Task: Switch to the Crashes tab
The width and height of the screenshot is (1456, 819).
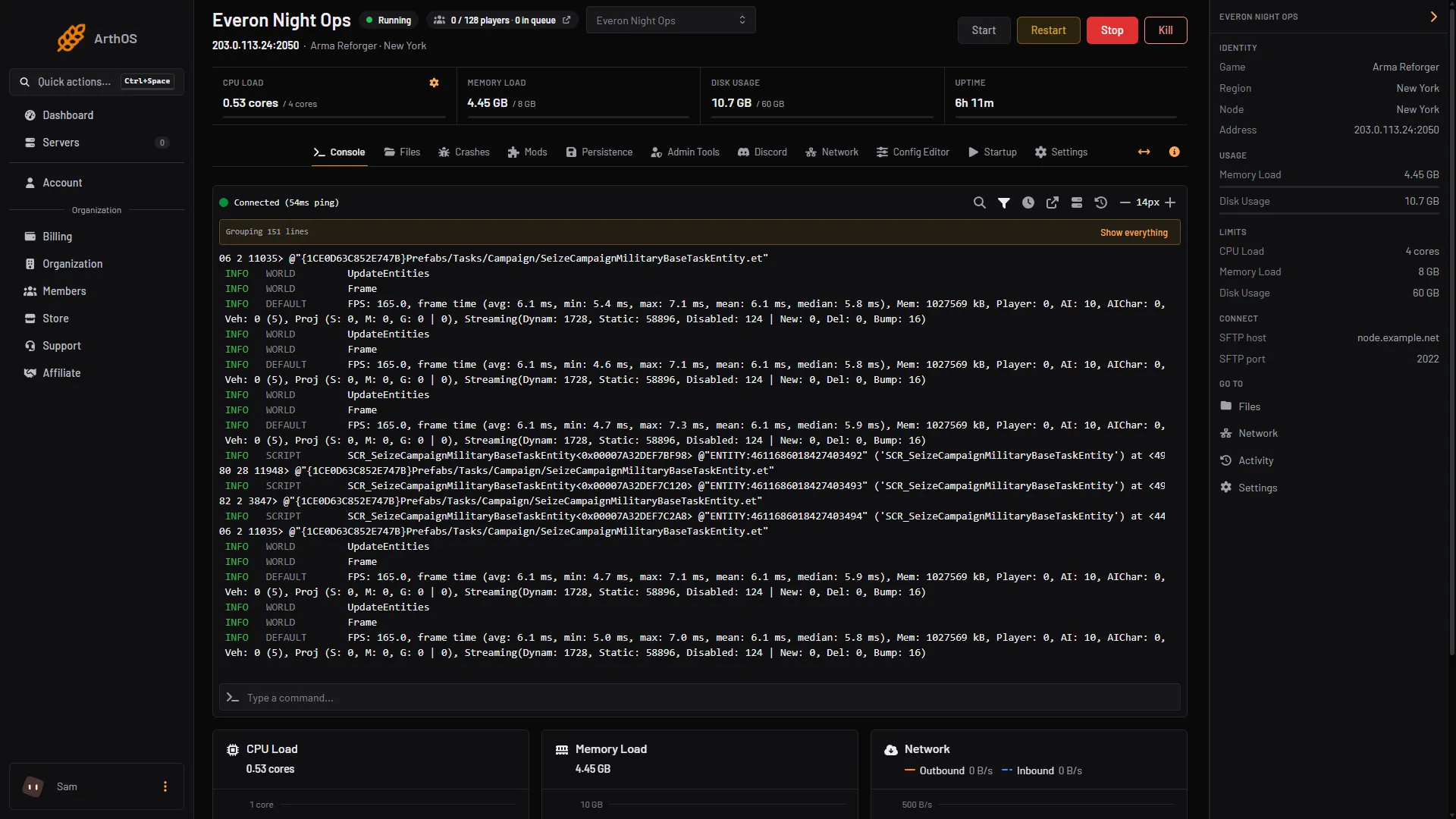Action: 464,152
